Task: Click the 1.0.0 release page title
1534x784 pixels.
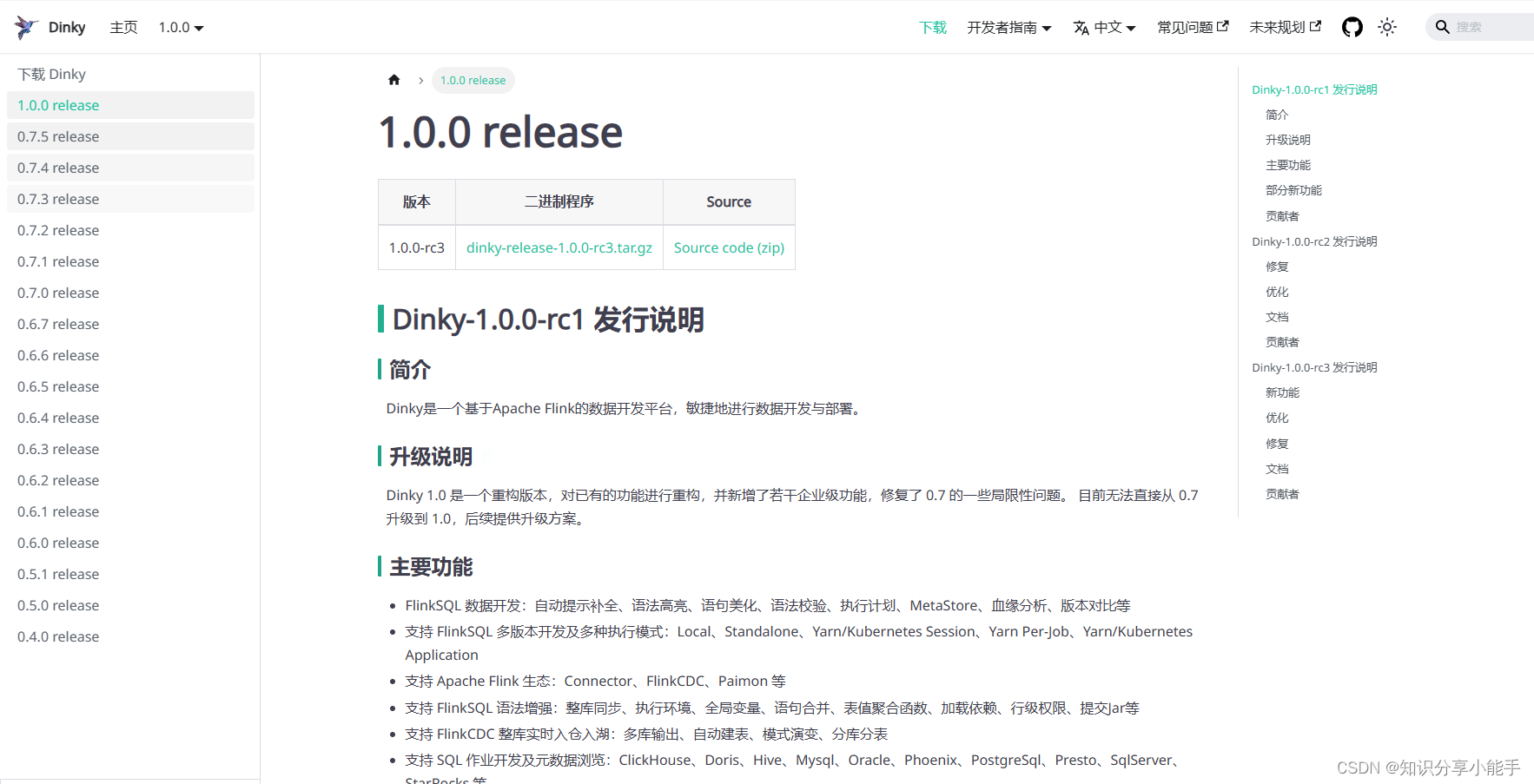Action: [x=500, y=132]
